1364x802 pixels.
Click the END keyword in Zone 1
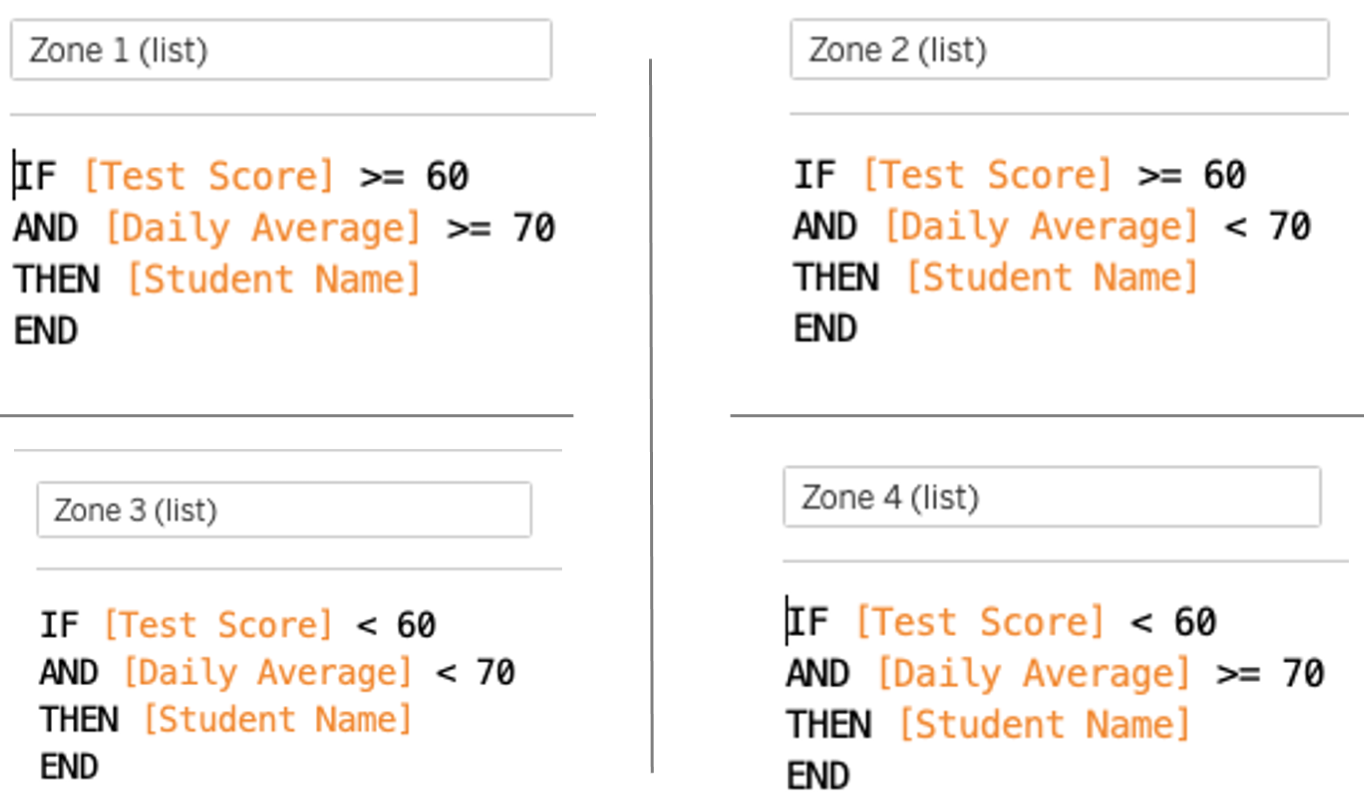click(45, 331)
